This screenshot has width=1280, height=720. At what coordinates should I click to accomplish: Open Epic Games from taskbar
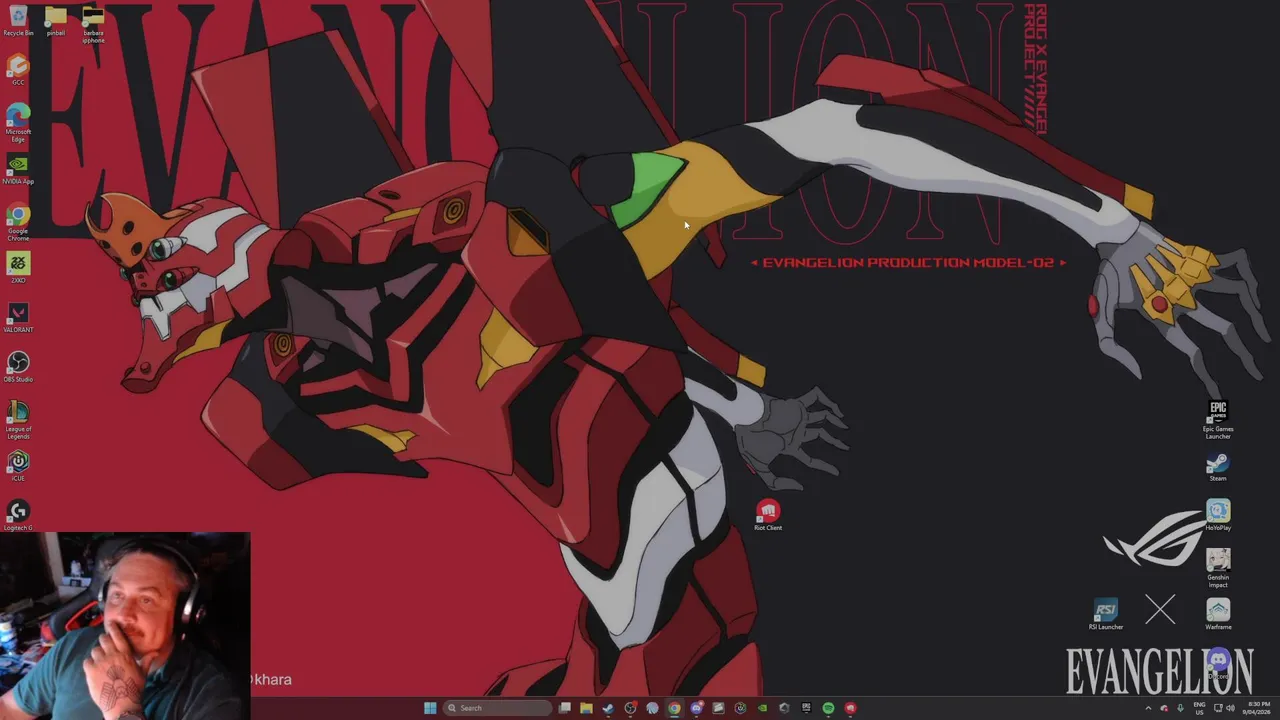[x=806, y=708]
